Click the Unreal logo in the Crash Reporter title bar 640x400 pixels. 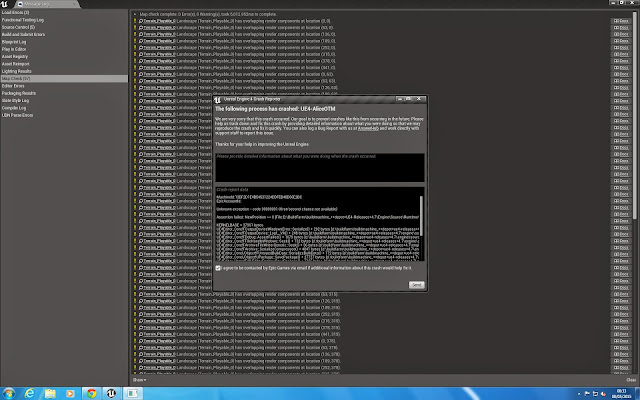click(x=218, y=100)
